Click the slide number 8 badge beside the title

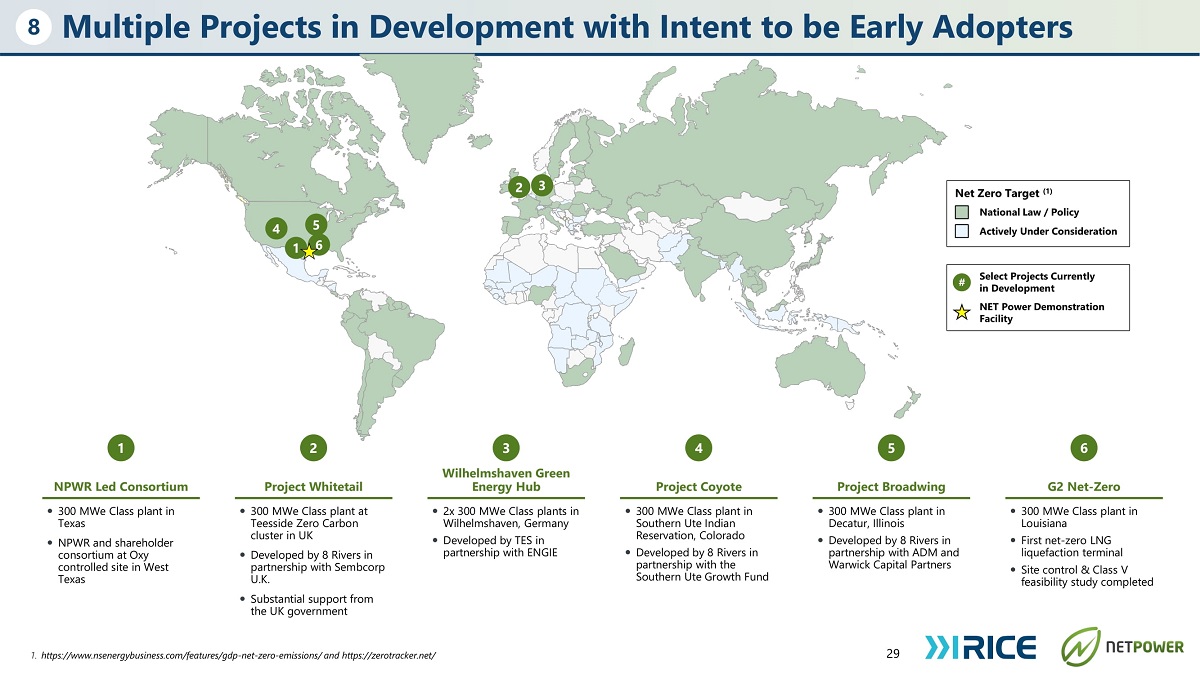point(33,29)
